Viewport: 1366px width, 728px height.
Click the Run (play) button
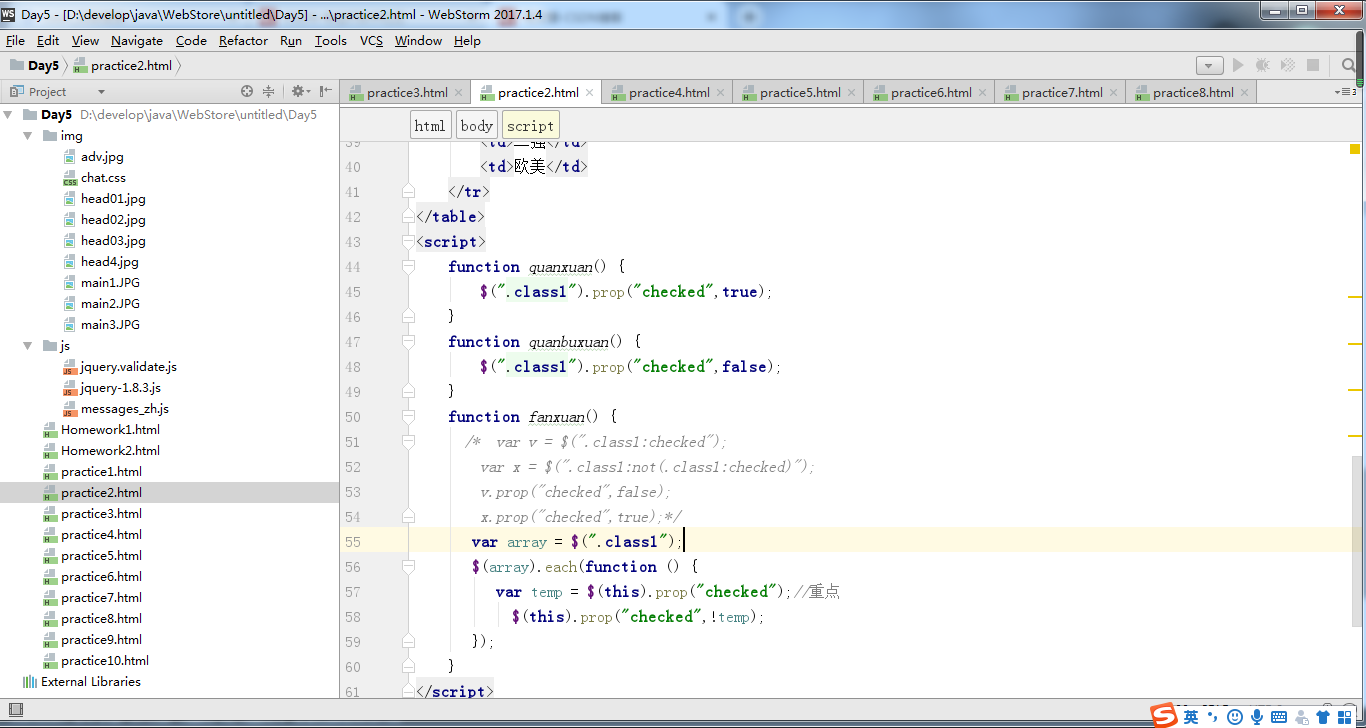click(x=1238, y=65)
